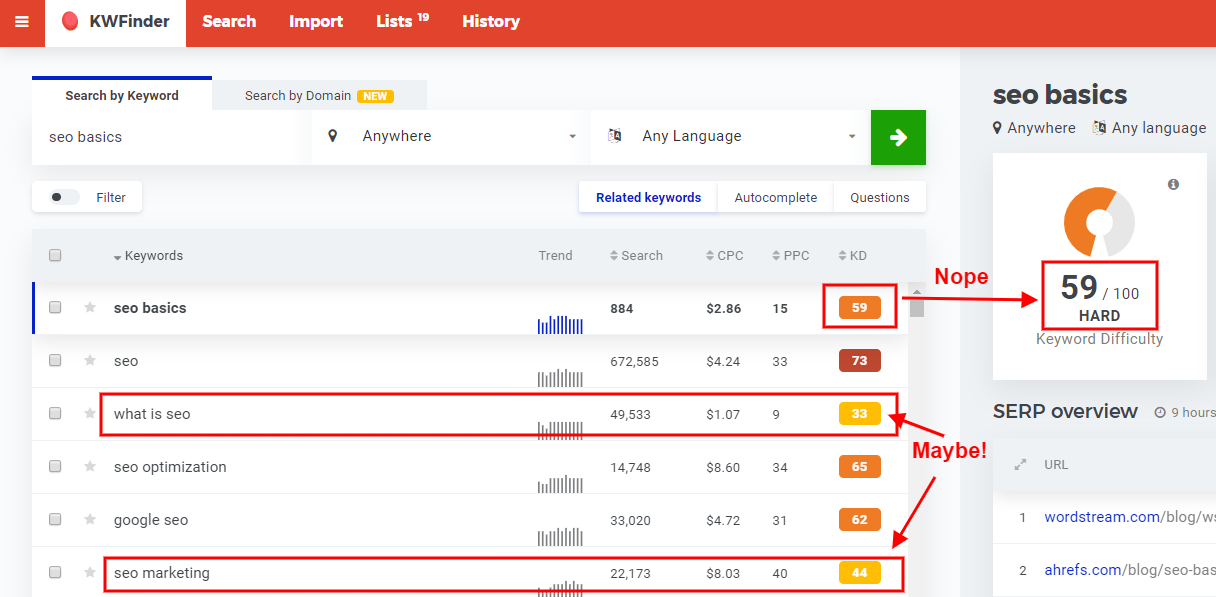The width and height of the screenshot is (1216, 597).
Task: Toggle the Filter switch
Action: [x=65, y=198]
